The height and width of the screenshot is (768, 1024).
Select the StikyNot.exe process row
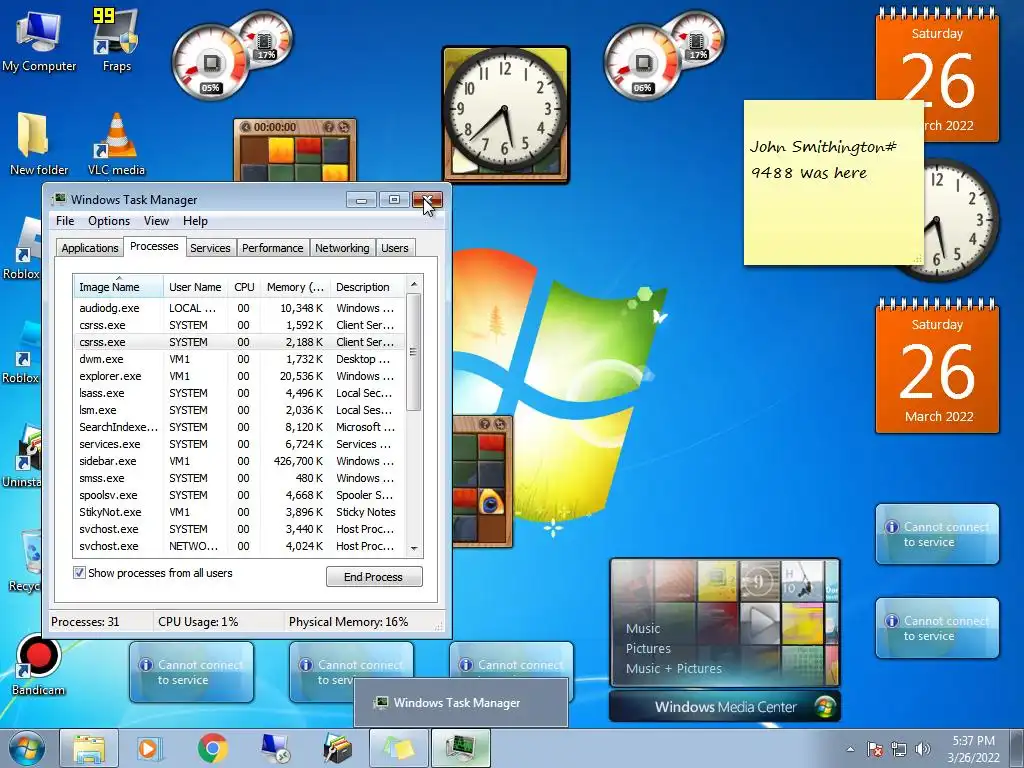[x=238, y=511]
